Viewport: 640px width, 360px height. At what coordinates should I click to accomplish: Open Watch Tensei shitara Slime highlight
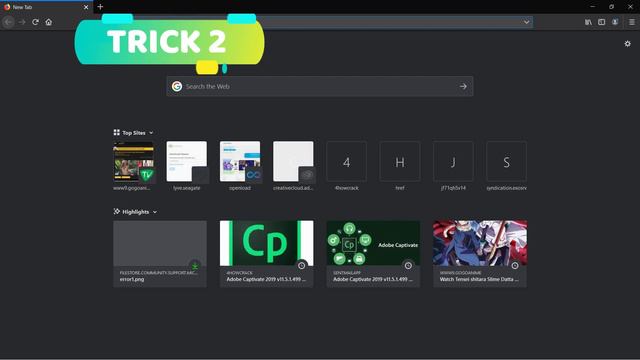click(480, 254)
